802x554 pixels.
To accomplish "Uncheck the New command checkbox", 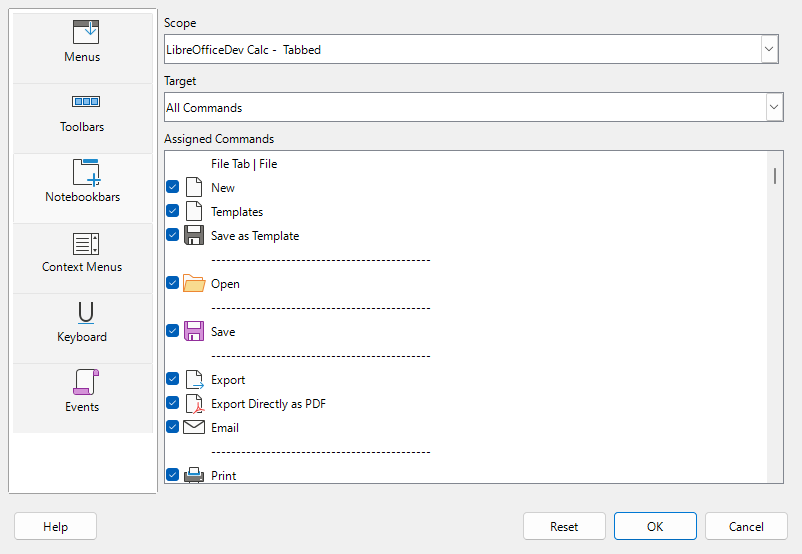I will pos(172,187).
